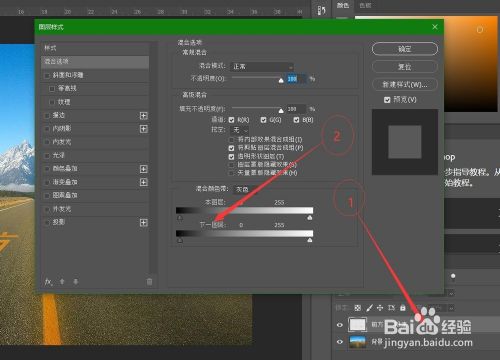This screenshot has width=500, height=360.
Task: Toggle 纹理 checkbox
Action: tap(52, 102)
